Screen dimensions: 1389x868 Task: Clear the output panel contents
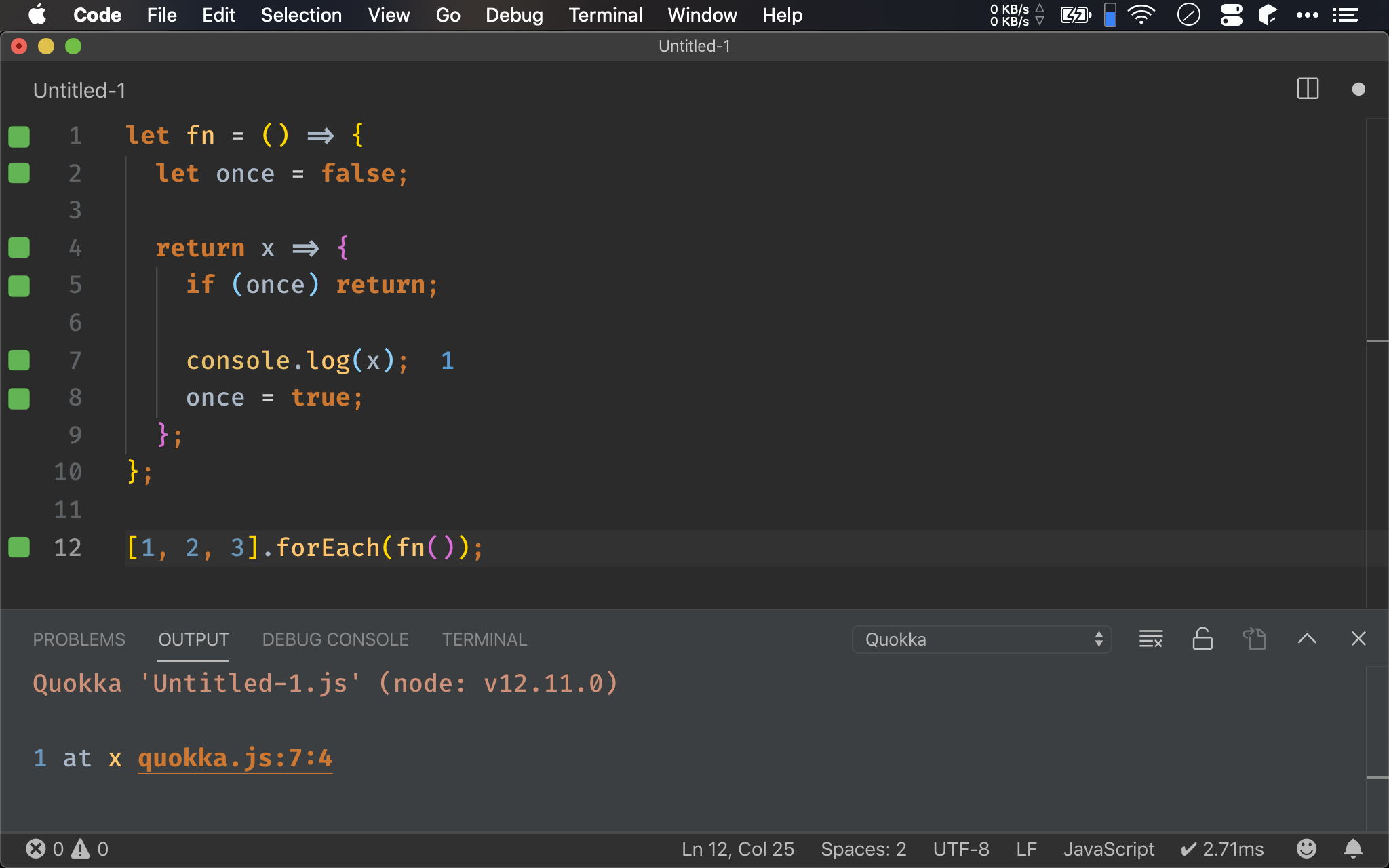pyautogui.click(x=1150, y=639)
